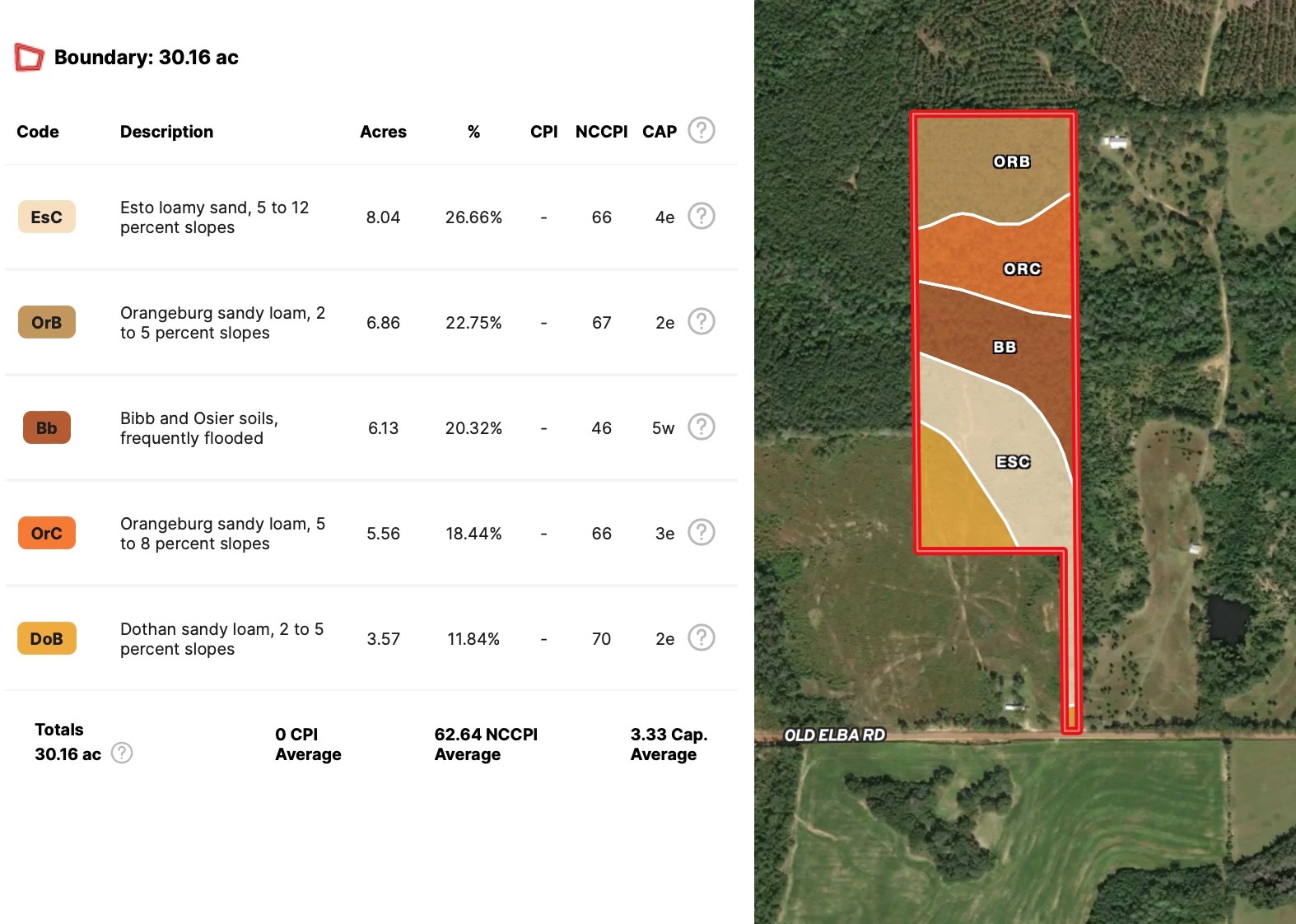Screen dimensions: 1296x924
Task: Click the 6.13 acres value
Action: (x=383, y=428)
